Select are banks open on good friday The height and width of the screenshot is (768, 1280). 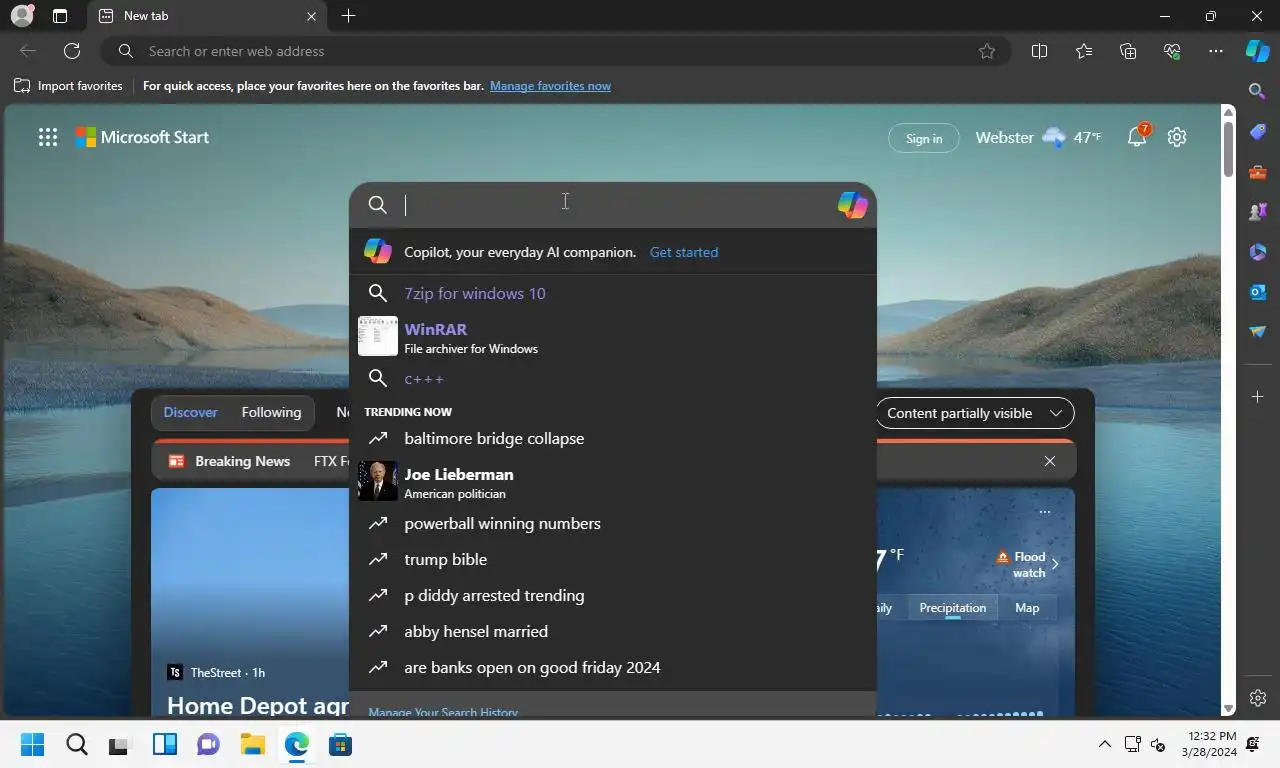[x=612, y=667]
